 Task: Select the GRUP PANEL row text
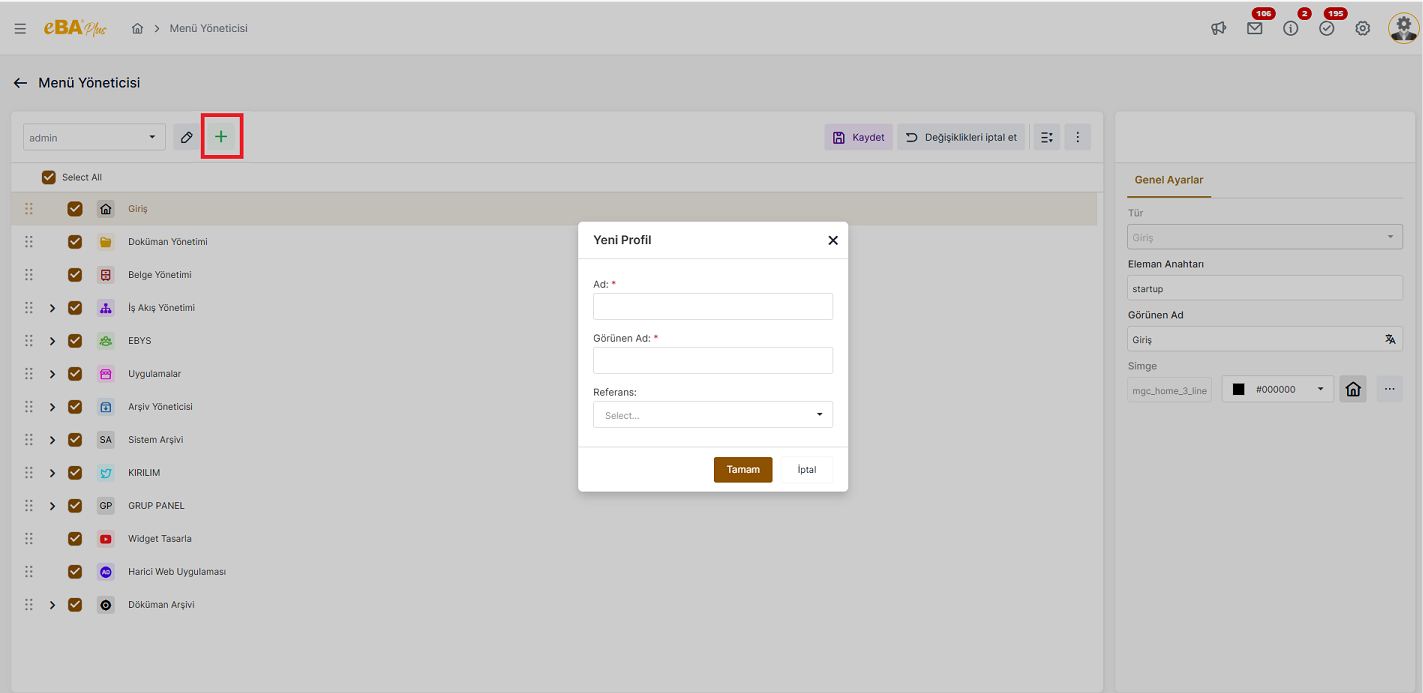click(x=156, y=506)
